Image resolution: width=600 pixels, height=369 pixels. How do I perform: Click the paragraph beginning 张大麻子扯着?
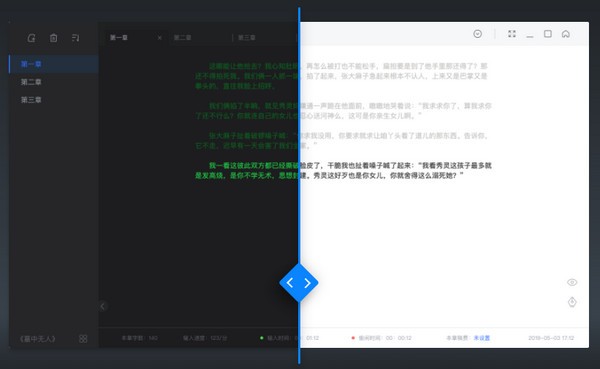point(341,140)
